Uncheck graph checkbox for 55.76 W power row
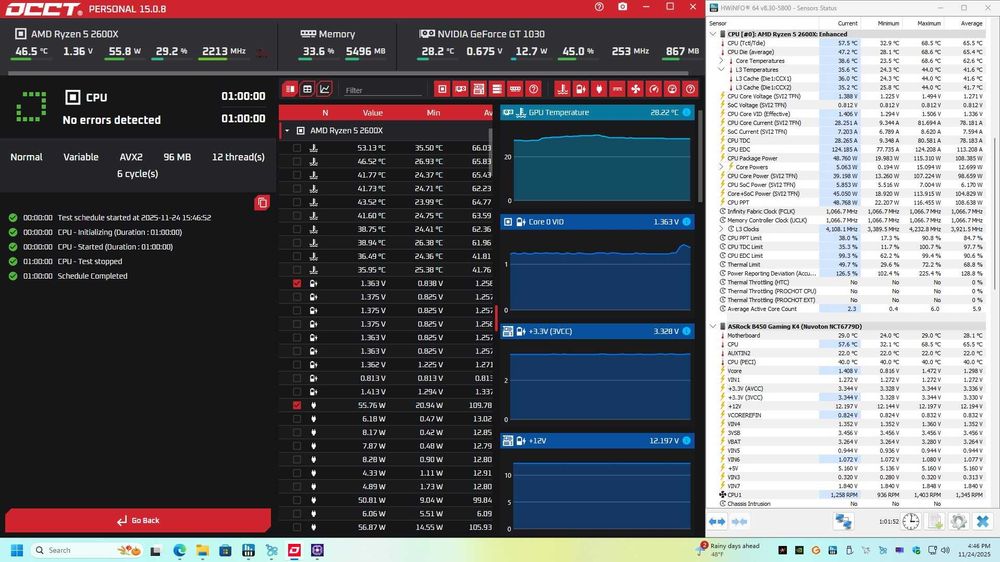Viewport: 1000px width, 562px height. coord(297,405)
